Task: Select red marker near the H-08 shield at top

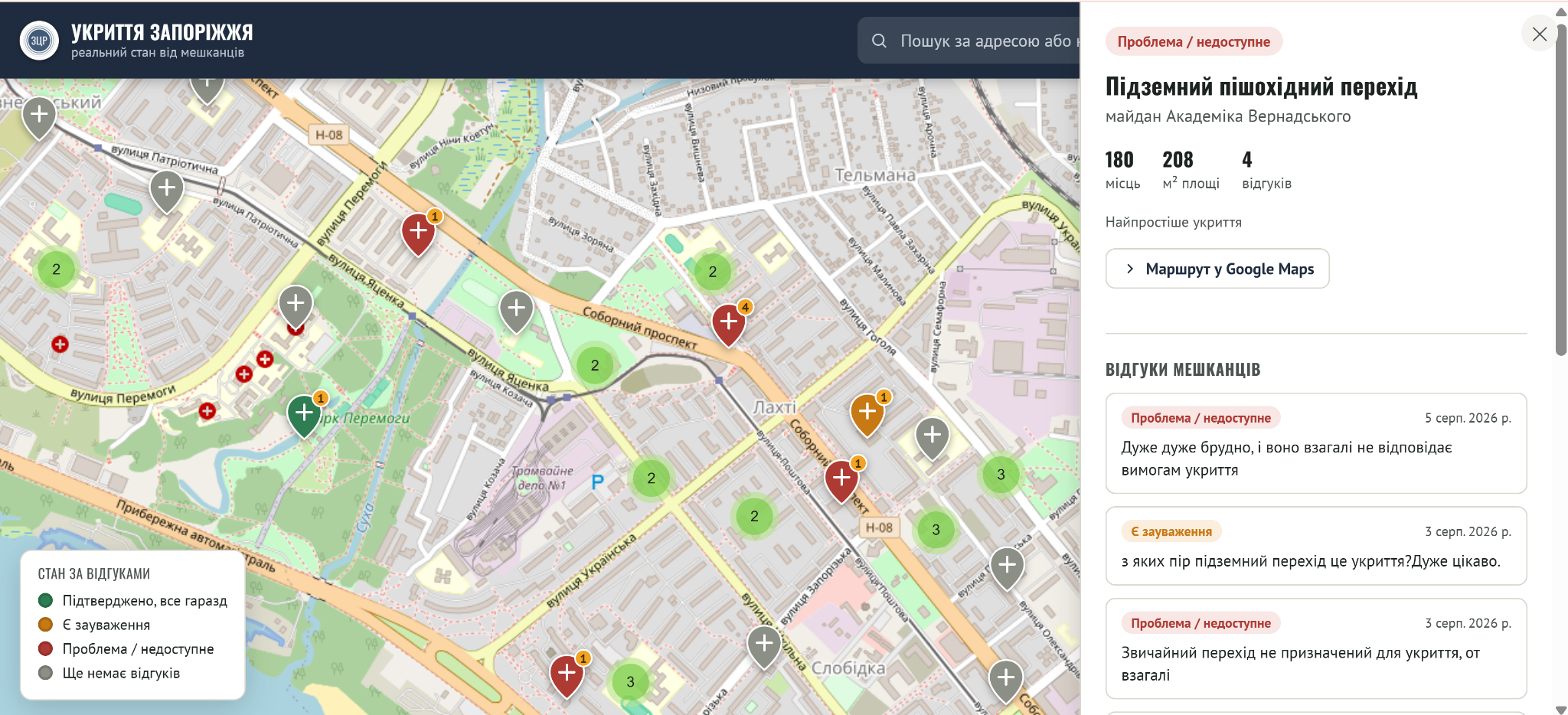Action: (x=418, y=233)
